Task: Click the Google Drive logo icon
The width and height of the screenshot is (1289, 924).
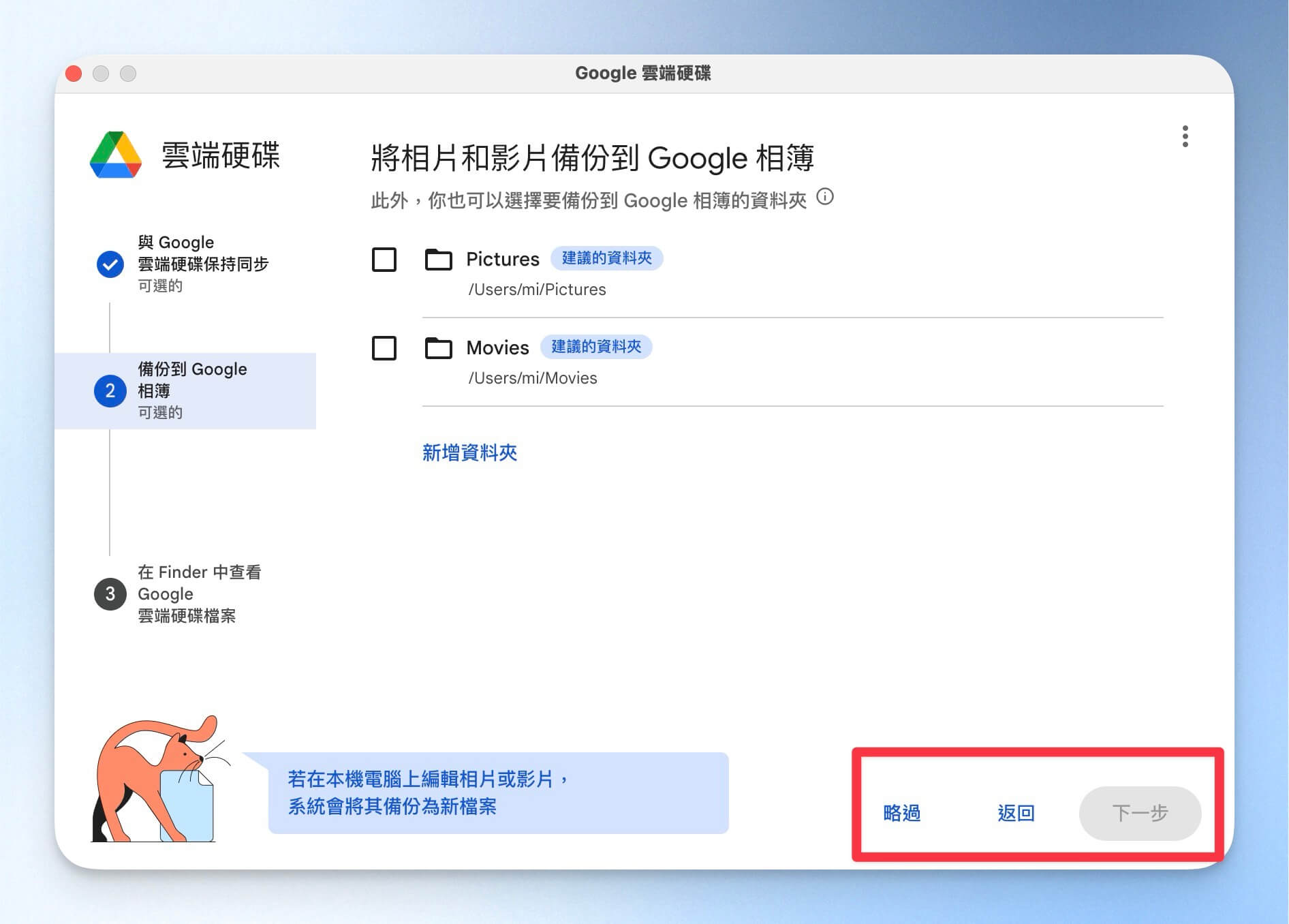Action: tap(116, 155)
